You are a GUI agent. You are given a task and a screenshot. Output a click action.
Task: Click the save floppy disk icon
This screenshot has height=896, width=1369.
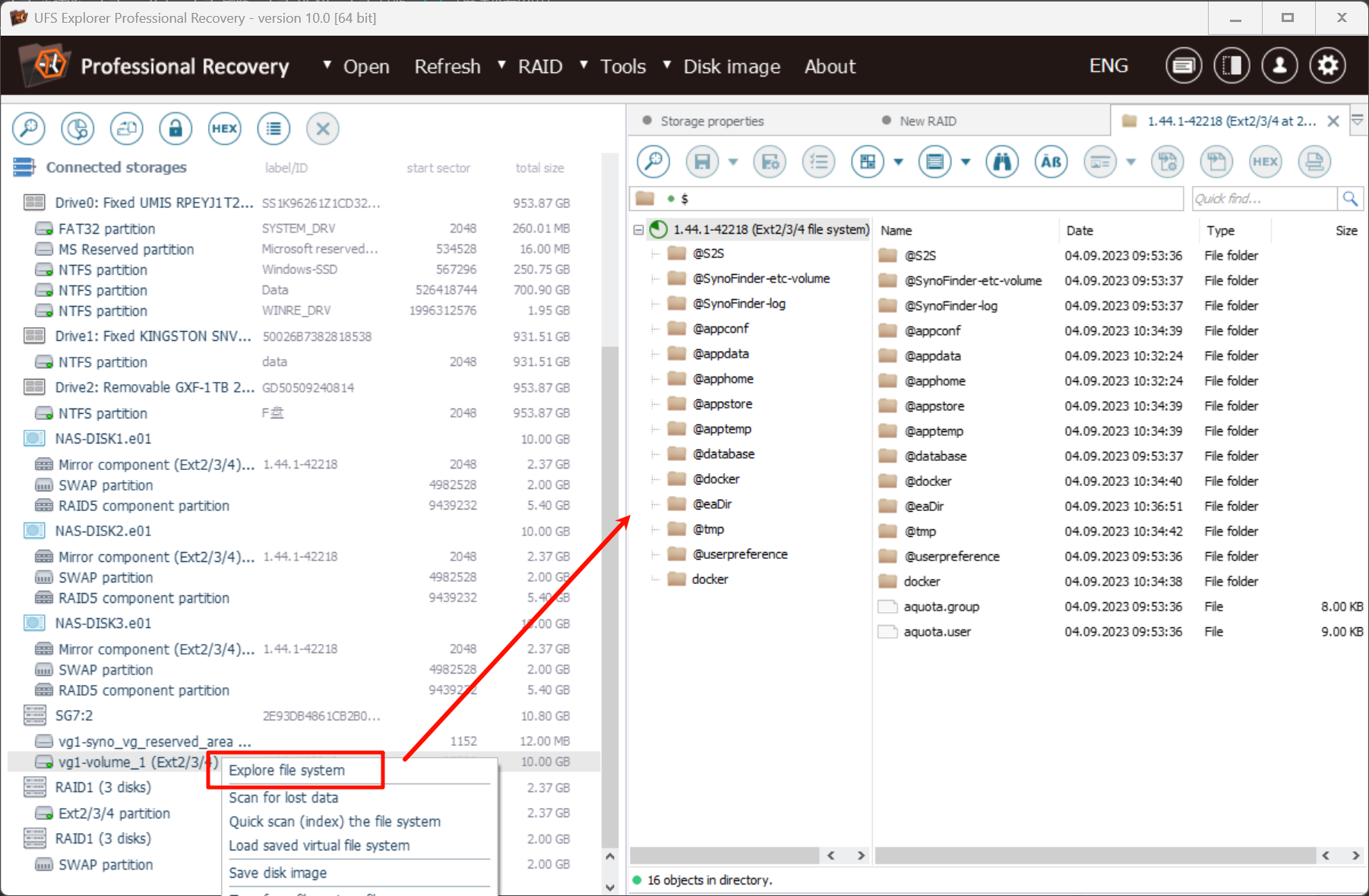[x=703, y=162]
